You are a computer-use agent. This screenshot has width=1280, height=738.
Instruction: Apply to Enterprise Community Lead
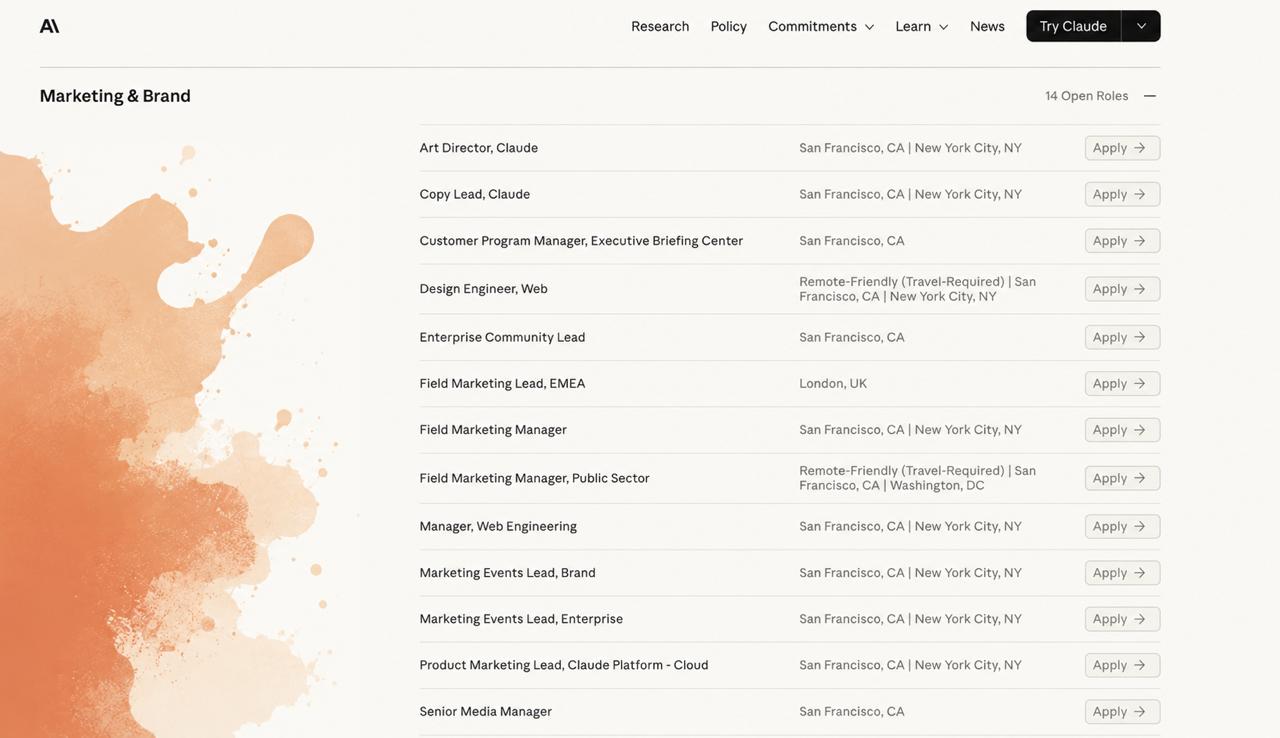1122,337
